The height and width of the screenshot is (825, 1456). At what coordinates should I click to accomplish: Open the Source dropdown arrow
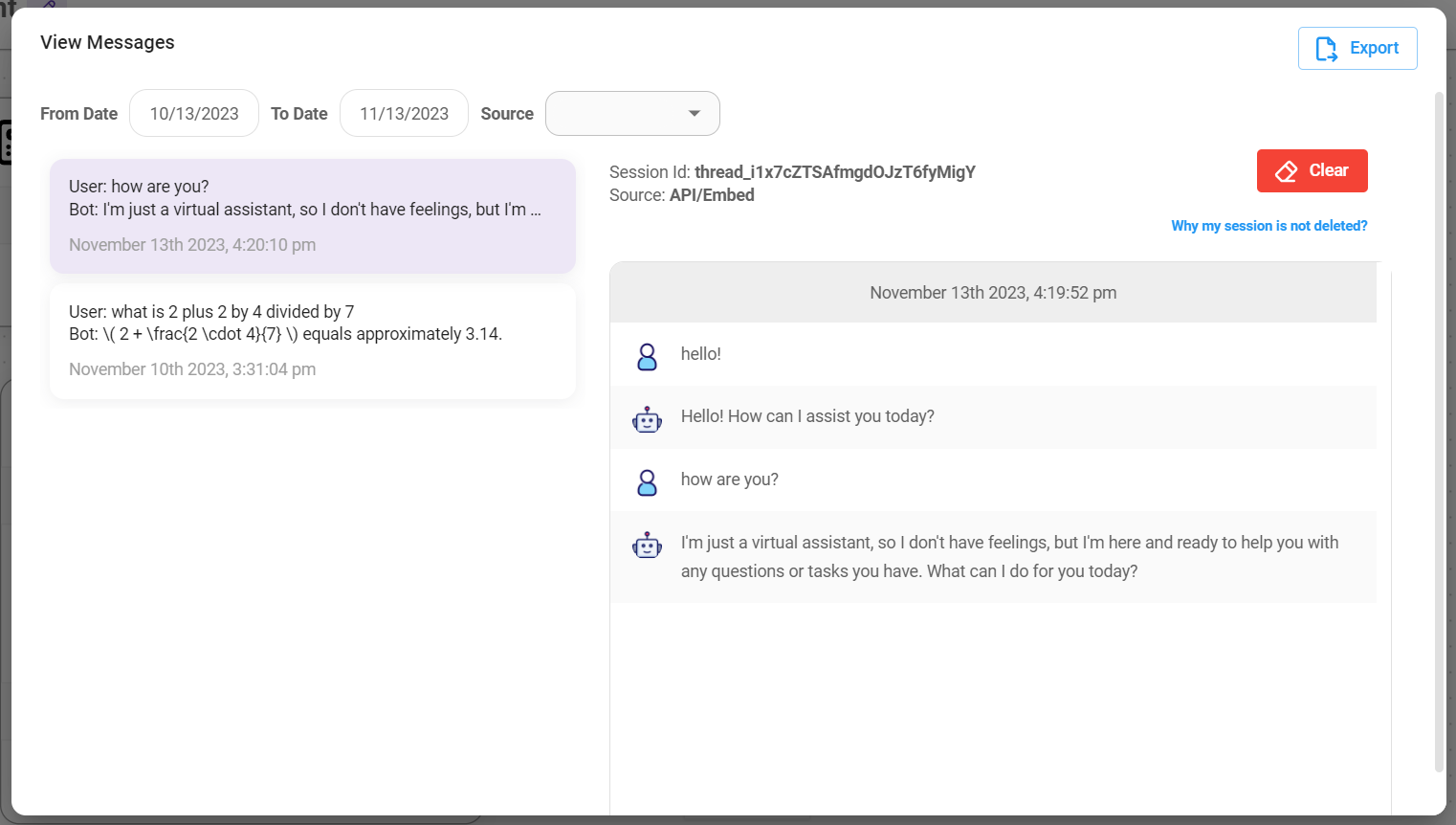click(695, 114)
